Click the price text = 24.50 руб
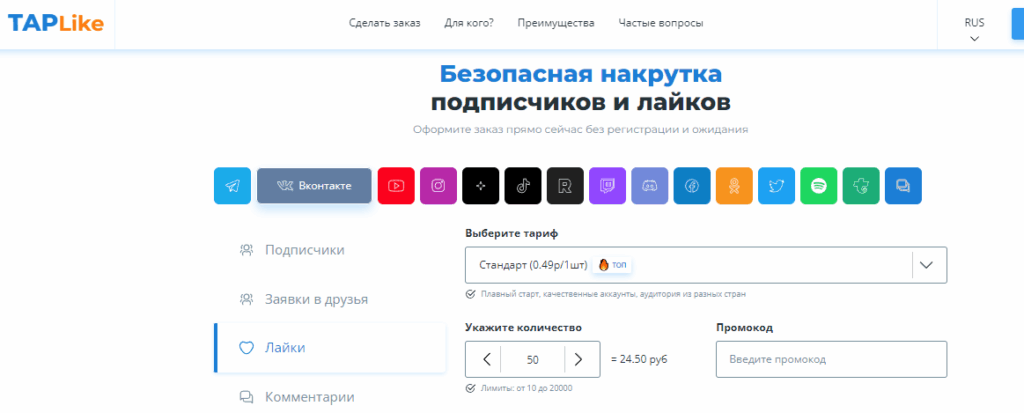The width and height of the screenshot is (1024, 413). 639,359
